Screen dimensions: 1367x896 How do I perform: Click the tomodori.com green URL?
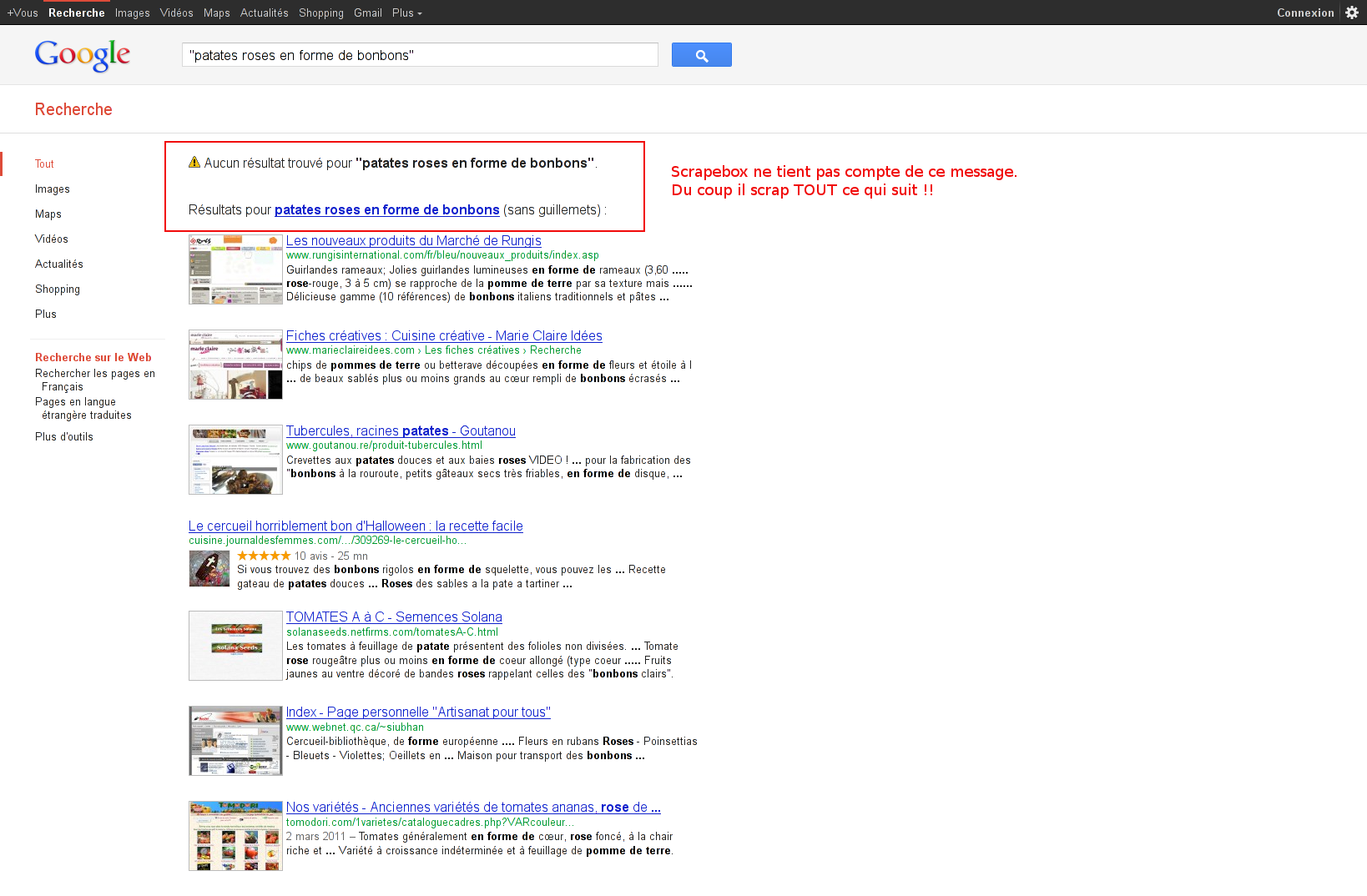coord(430,823)
